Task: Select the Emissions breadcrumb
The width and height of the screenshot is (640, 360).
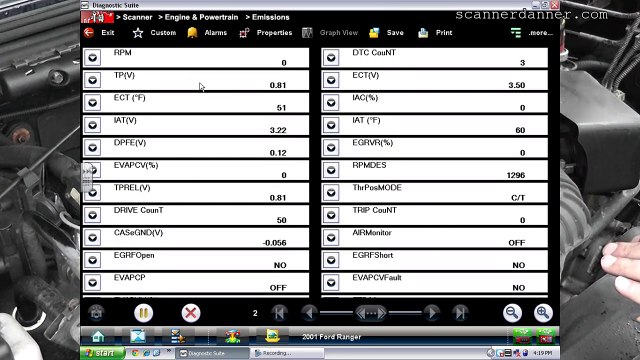Action: [271, 17]
